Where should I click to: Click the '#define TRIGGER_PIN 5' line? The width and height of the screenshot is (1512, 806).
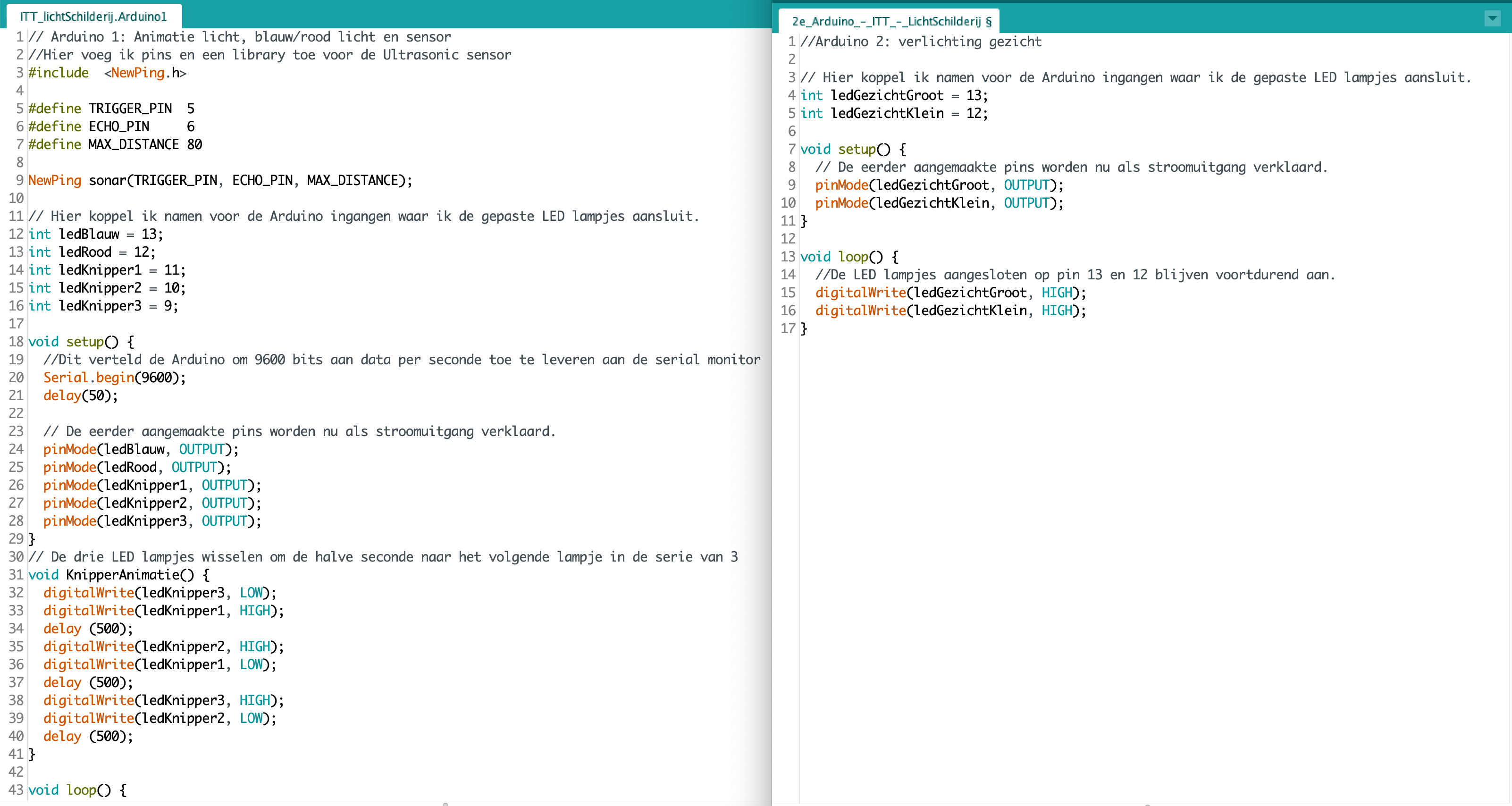(111, 109)
